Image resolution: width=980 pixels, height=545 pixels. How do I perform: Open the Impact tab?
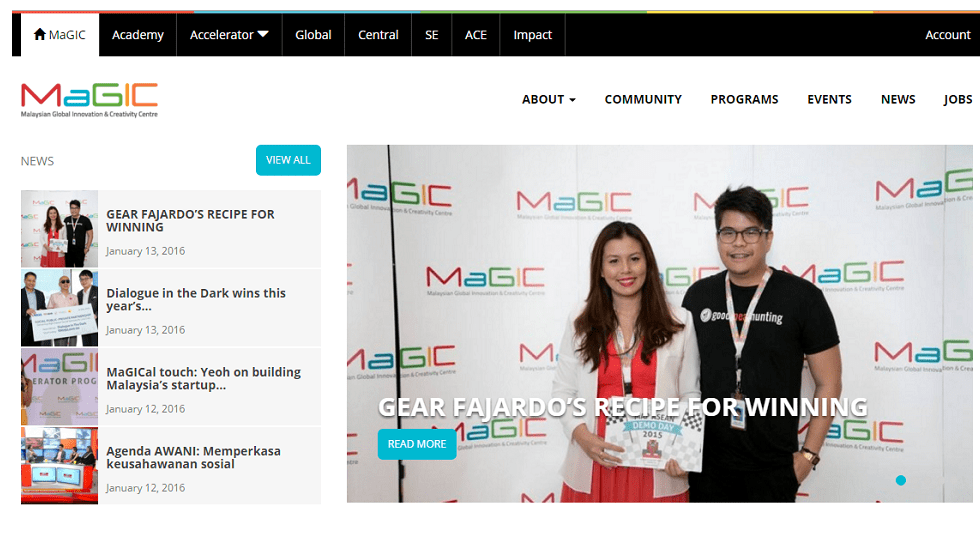click(x=532, y=35)
